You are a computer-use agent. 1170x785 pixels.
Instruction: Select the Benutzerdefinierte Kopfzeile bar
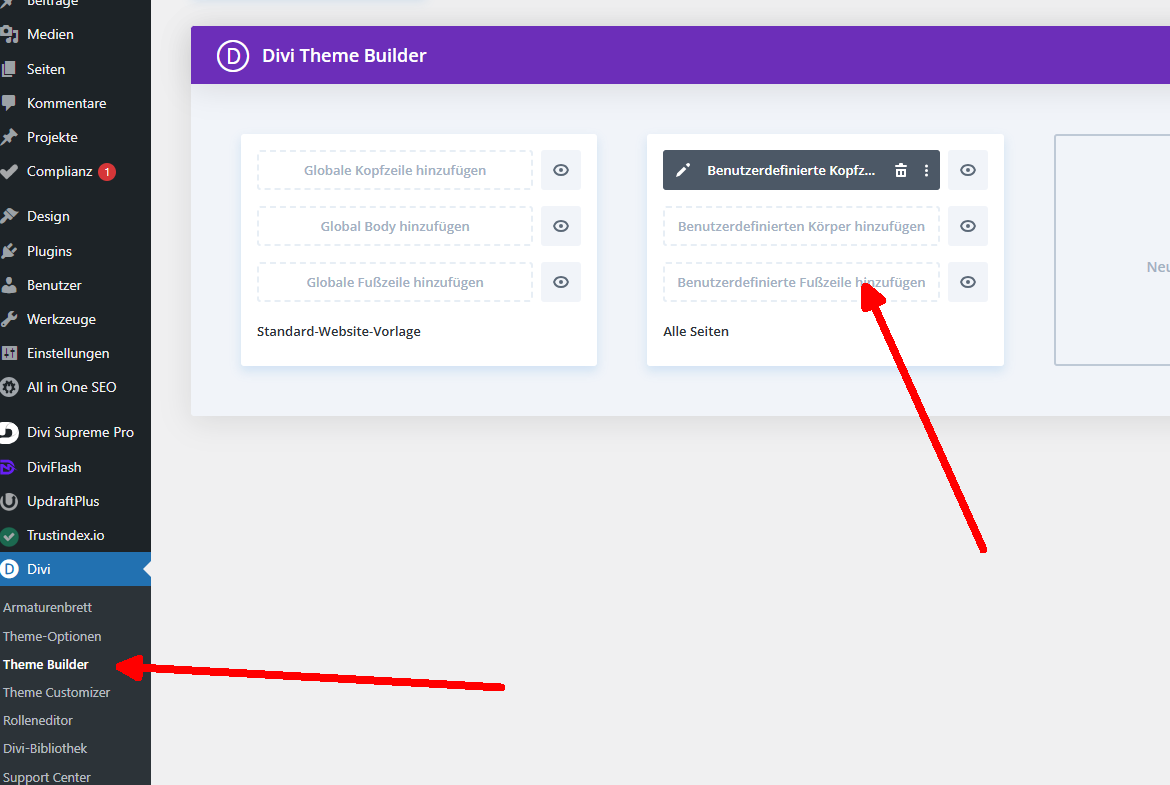point(801,170)
